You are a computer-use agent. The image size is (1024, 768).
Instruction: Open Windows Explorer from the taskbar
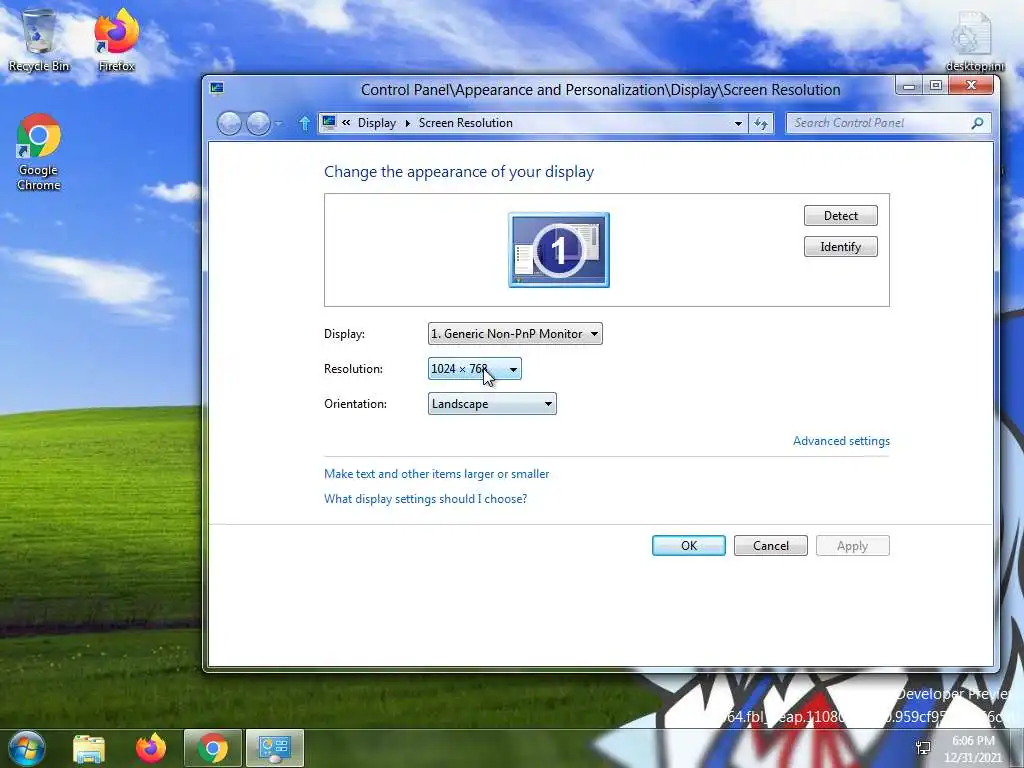(x=89, y=748)
